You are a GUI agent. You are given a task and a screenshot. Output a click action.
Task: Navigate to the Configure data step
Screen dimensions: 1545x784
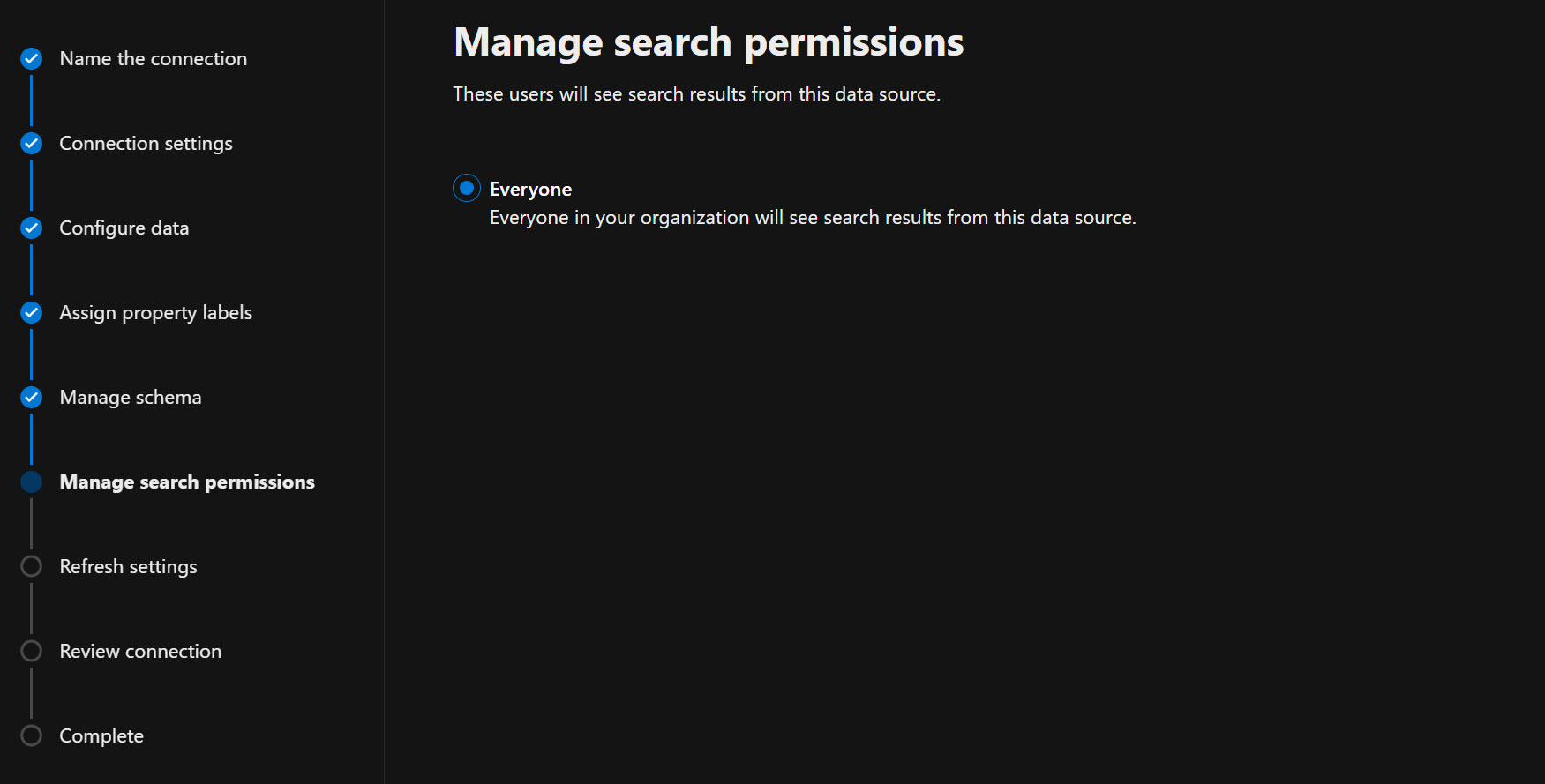[124, 228]
